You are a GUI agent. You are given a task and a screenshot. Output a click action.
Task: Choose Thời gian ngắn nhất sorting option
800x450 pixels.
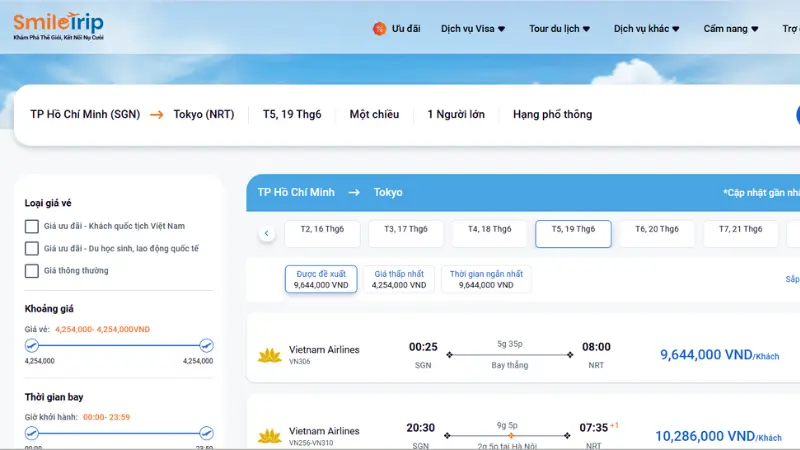pyautogui.click(x=487, y=279)
